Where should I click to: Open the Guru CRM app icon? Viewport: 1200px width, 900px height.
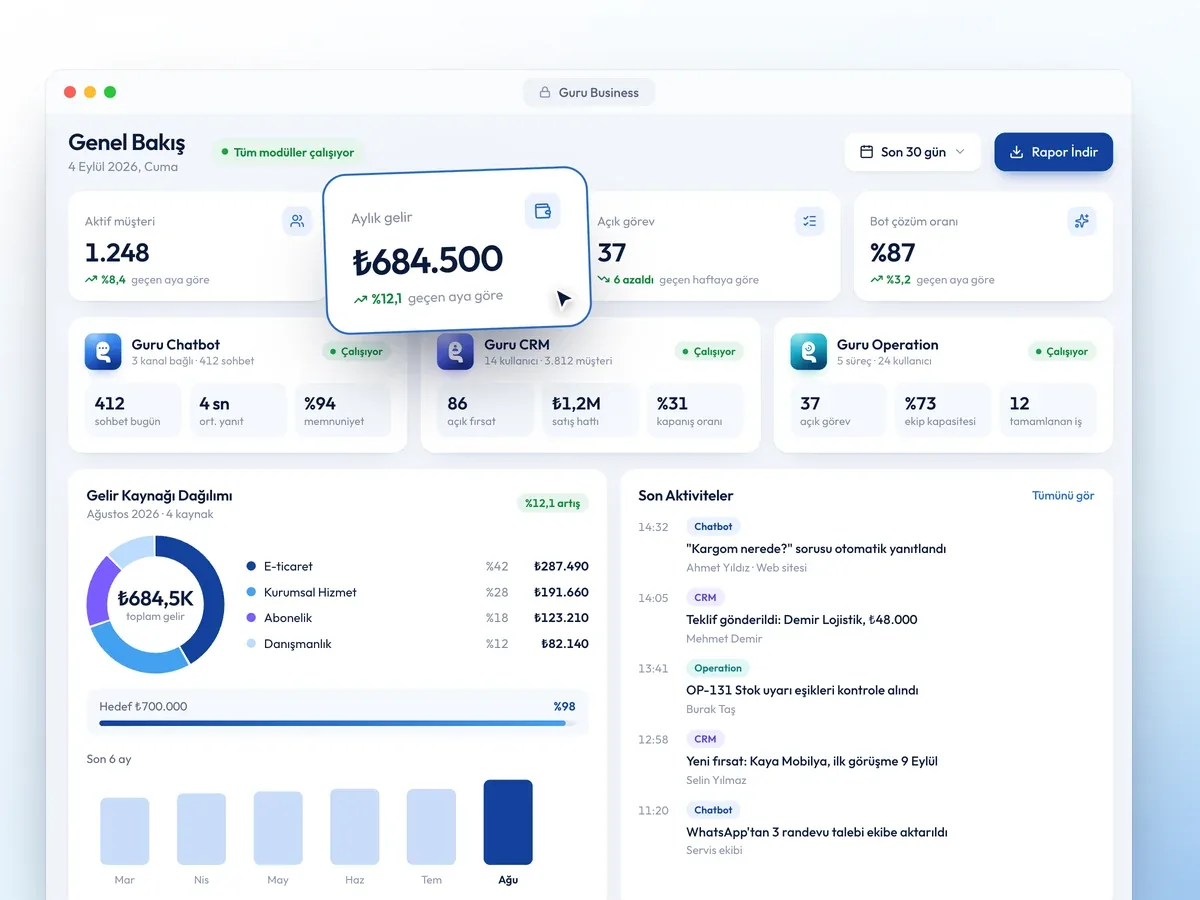[456, 352]
